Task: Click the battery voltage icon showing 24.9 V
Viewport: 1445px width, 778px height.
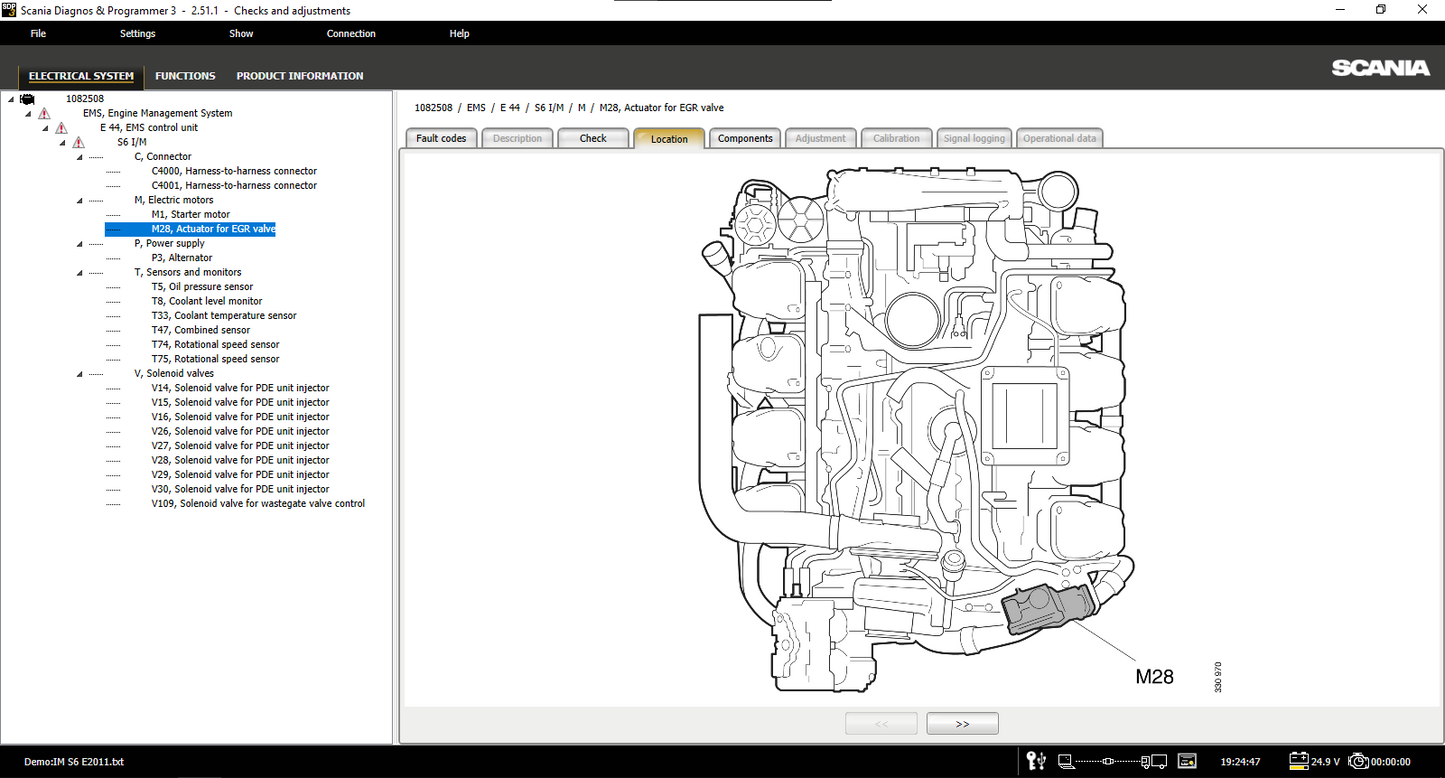Action: tap(1299, 762)
